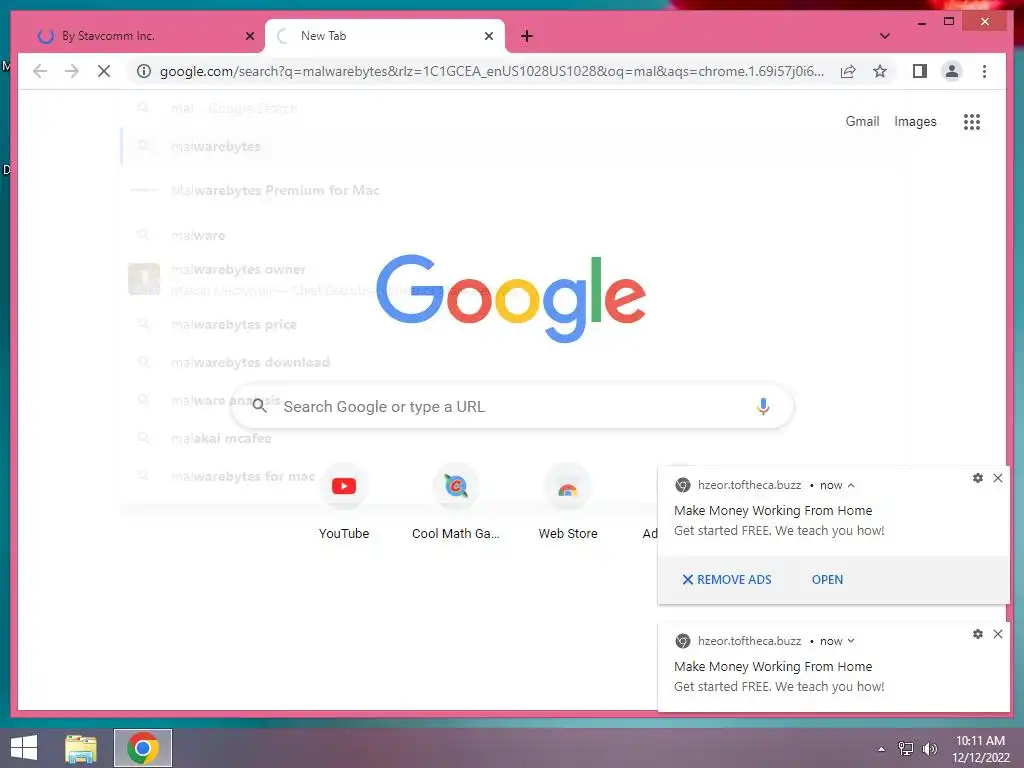Click the Search Google or type a URL box

click(512, 406)
